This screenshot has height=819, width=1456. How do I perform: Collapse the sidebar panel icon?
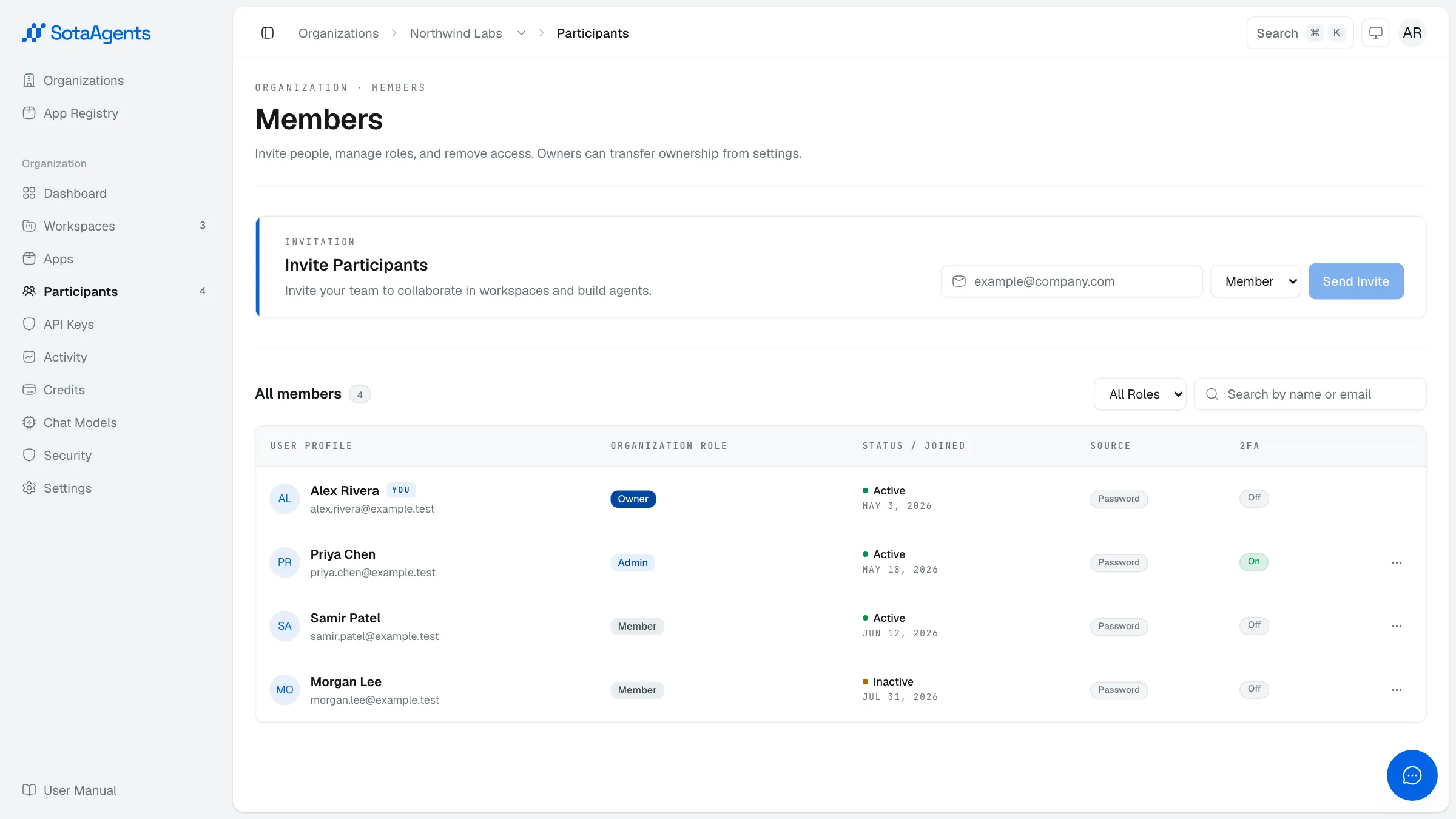pyautogui.click(x=268, y=33)
